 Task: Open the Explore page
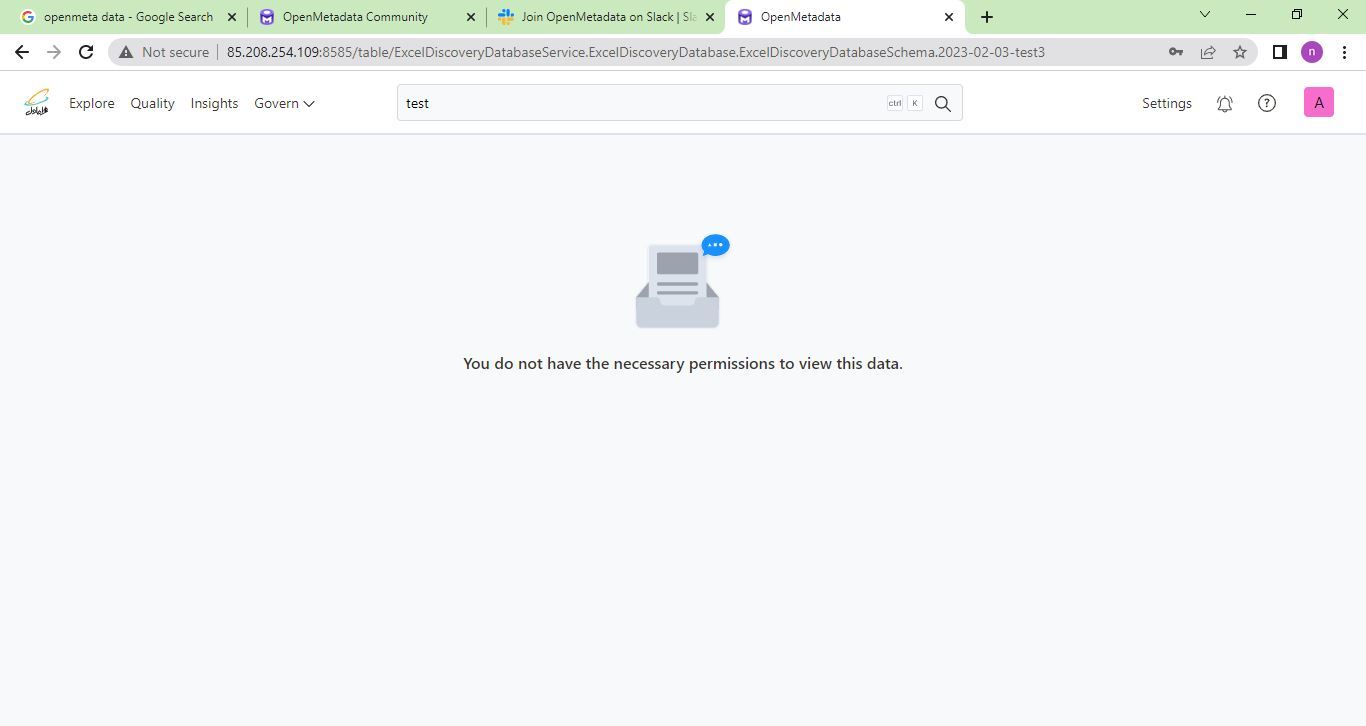pos(92,103)
